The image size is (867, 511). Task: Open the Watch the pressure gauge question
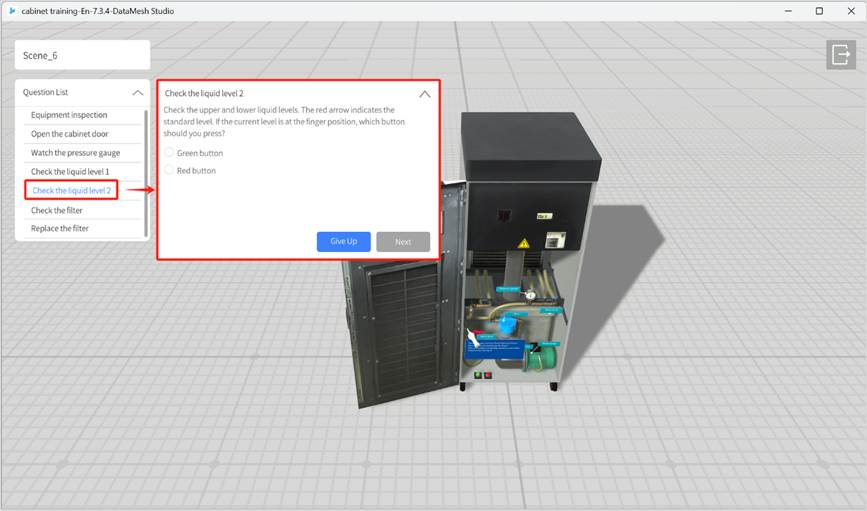pyautogui.click(x=75, y=153)
